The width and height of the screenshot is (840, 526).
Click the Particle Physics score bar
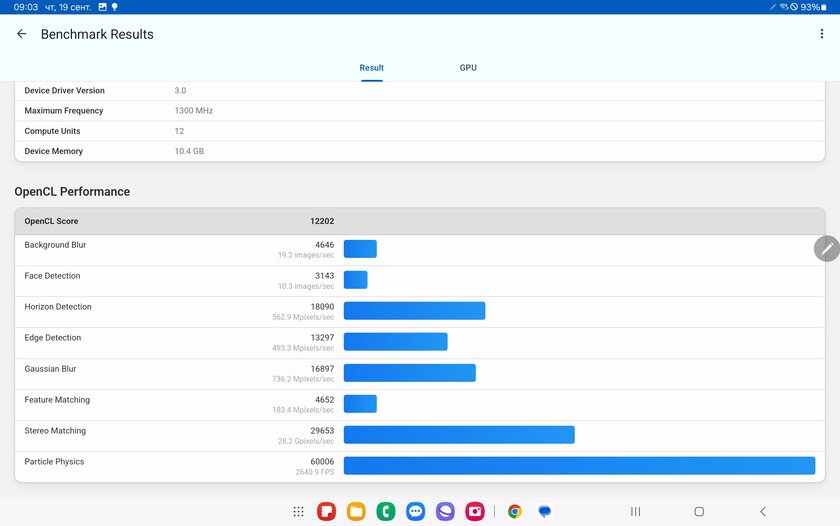(x=579, y=465)
